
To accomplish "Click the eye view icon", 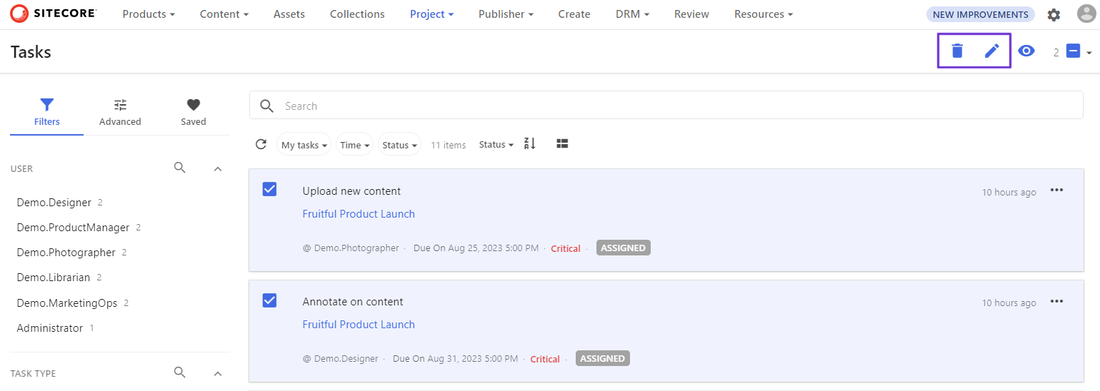I will [x=1026, y=51].
